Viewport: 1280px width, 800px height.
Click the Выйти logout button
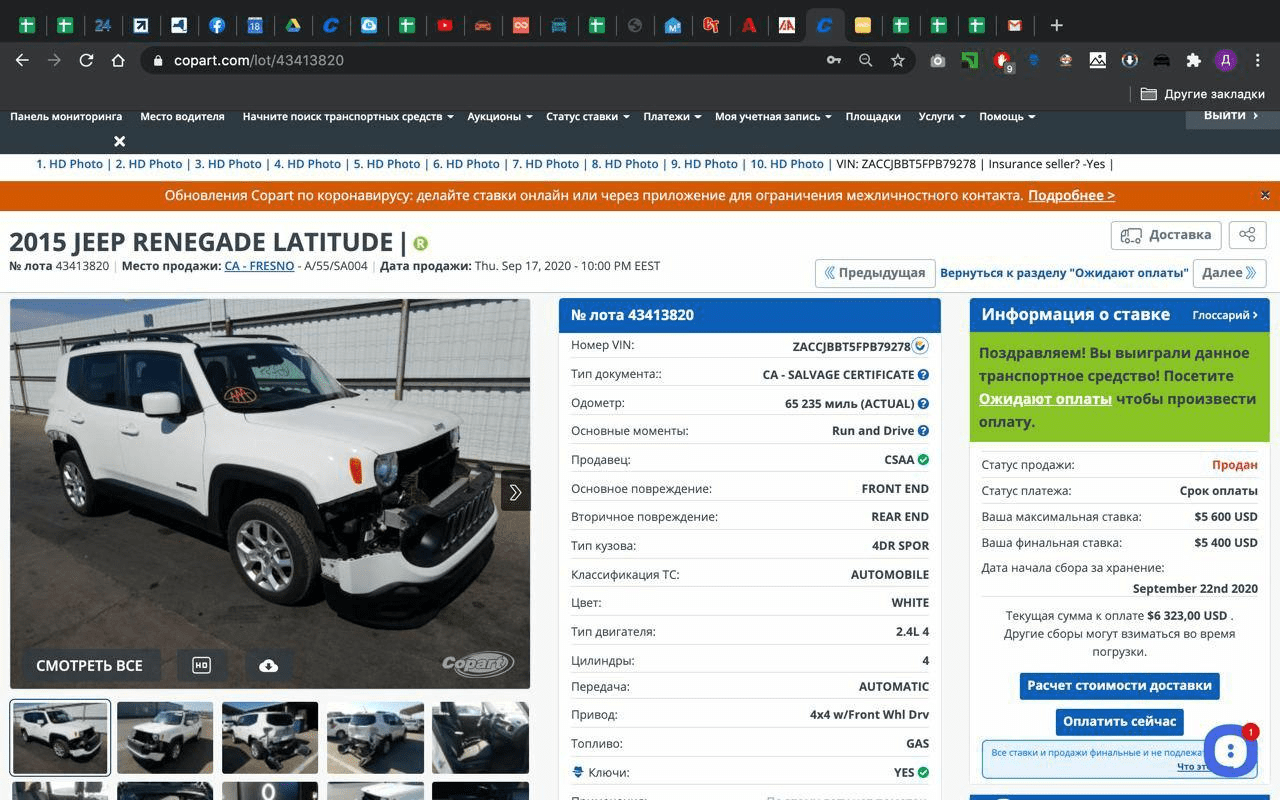point(1232,115)
